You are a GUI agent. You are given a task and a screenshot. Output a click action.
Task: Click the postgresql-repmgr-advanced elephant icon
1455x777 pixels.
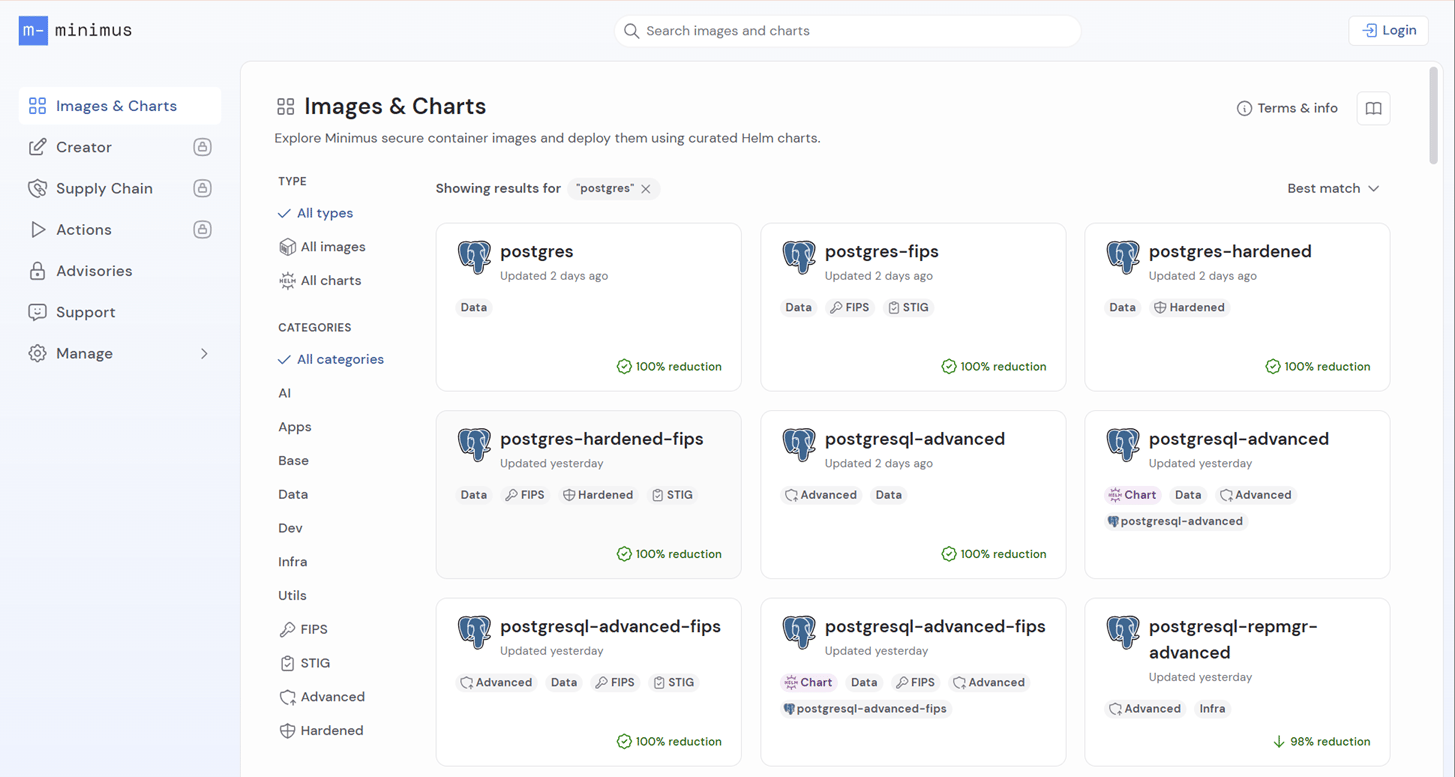[1123, 632]
